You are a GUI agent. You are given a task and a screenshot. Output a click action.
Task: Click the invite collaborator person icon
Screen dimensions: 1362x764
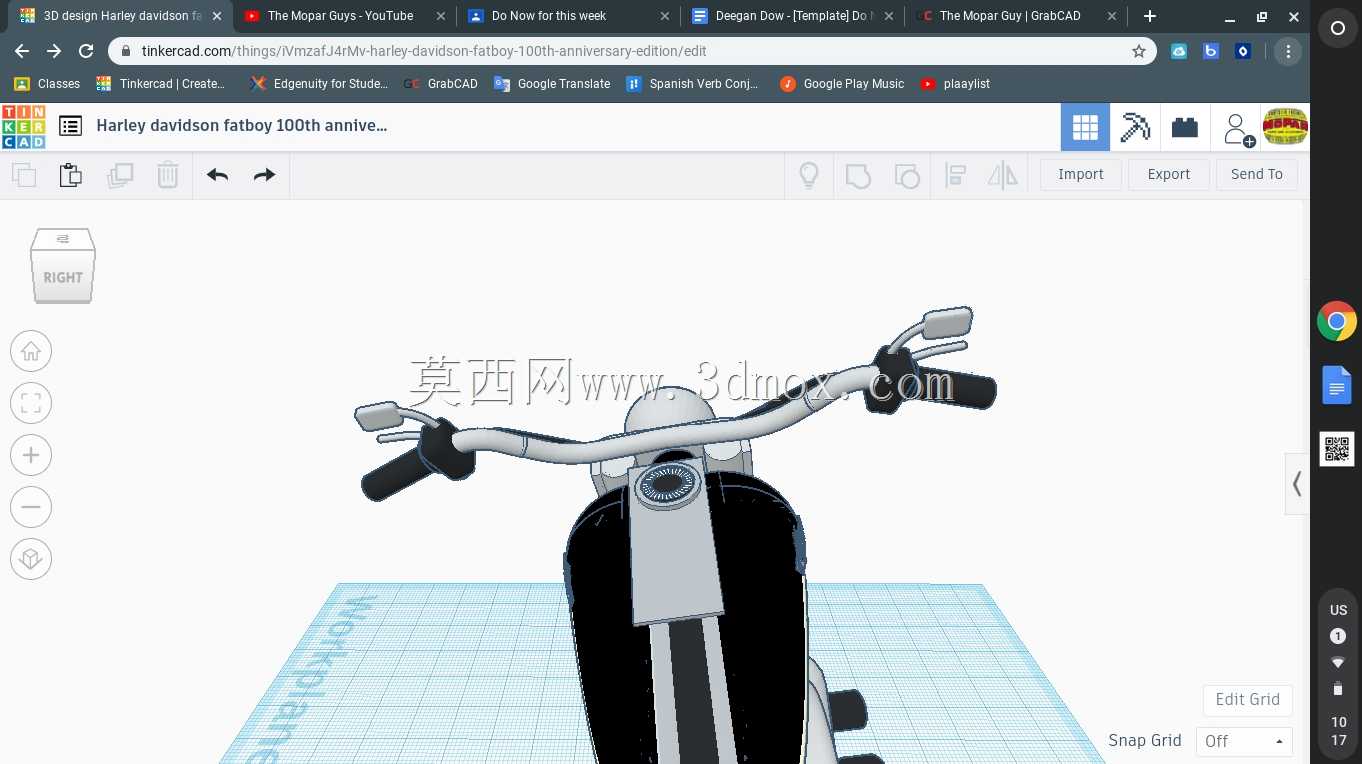pos(1237,128)
